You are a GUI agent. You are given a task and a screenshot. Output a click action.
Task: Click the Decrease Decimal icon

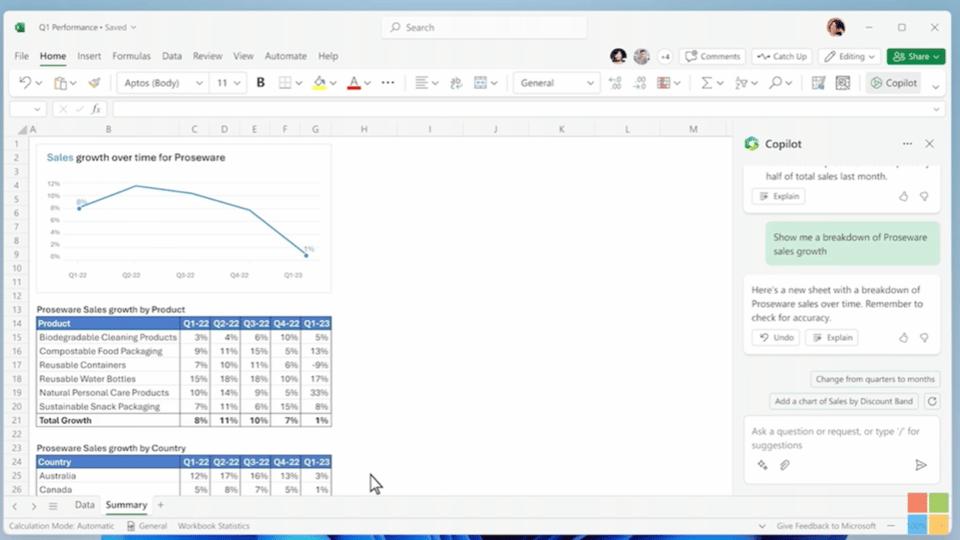click(x=640, y=83)
